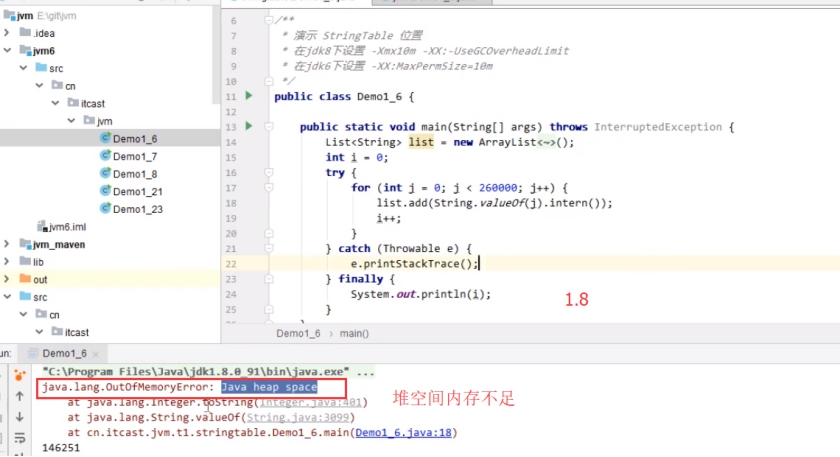
Task: Open Demo1_23 class file
Action: (x=137, y=209)
